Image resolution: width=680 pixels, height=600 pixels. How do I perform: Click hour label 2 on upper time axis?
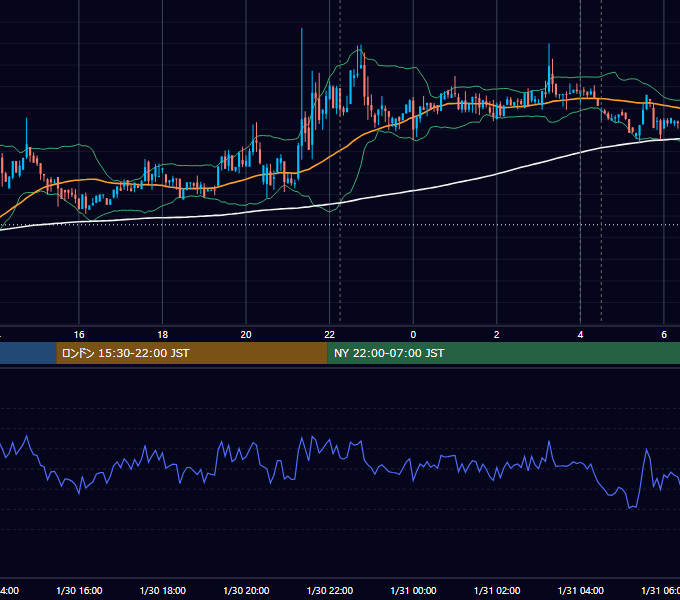pos(497,335)
